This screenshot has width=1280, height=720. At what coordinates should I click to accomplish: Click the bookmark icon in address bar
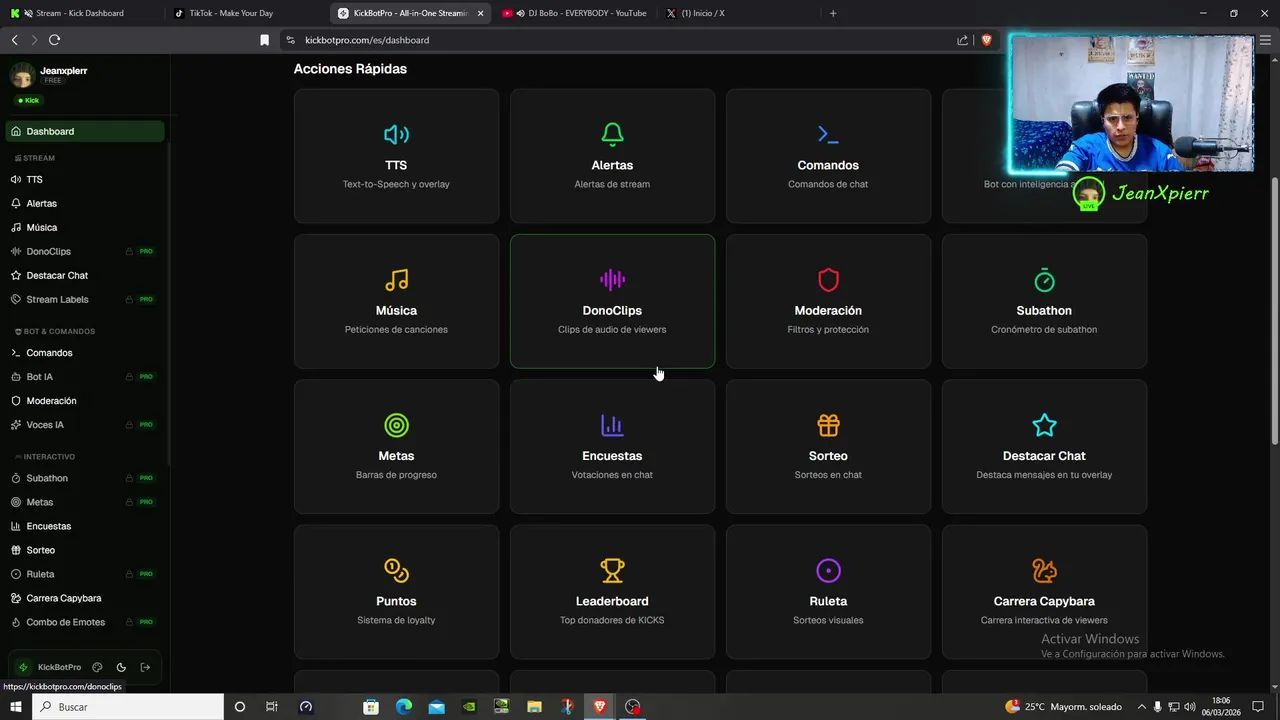click(x=264, y=40)
